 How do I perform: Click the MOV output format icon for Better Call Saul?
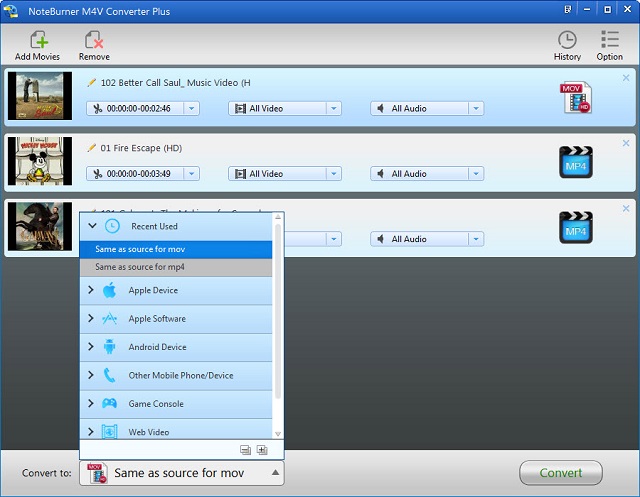click(576, 98)
